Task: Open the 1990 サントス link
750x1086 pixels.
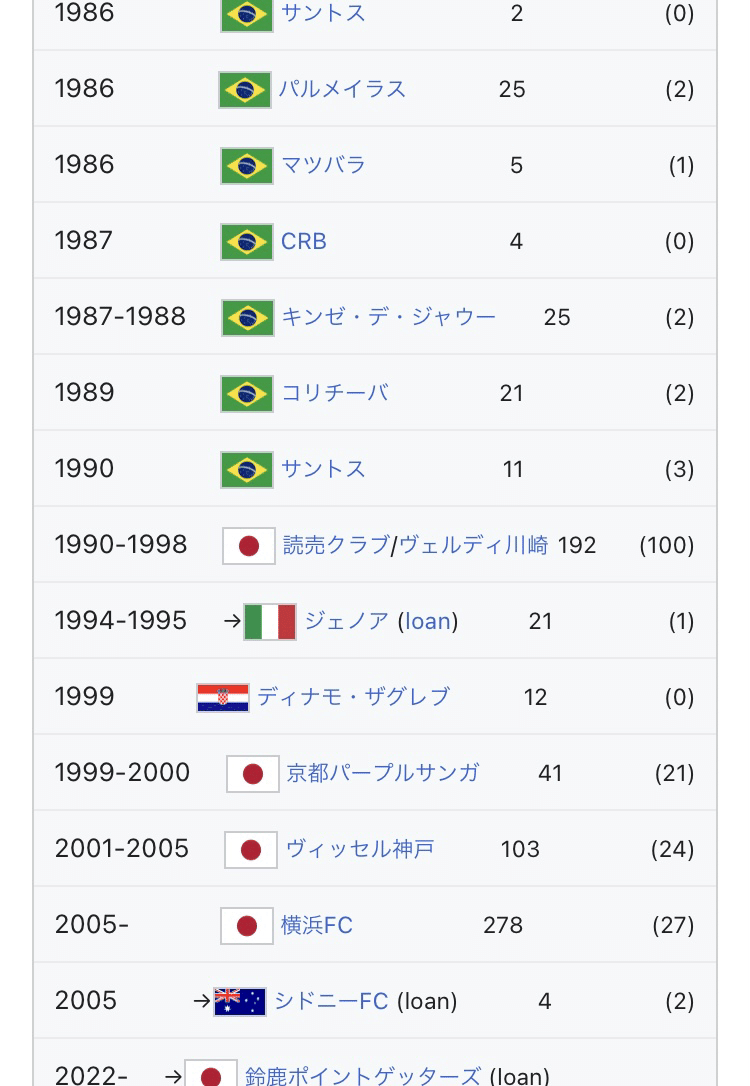Action: 323,469
